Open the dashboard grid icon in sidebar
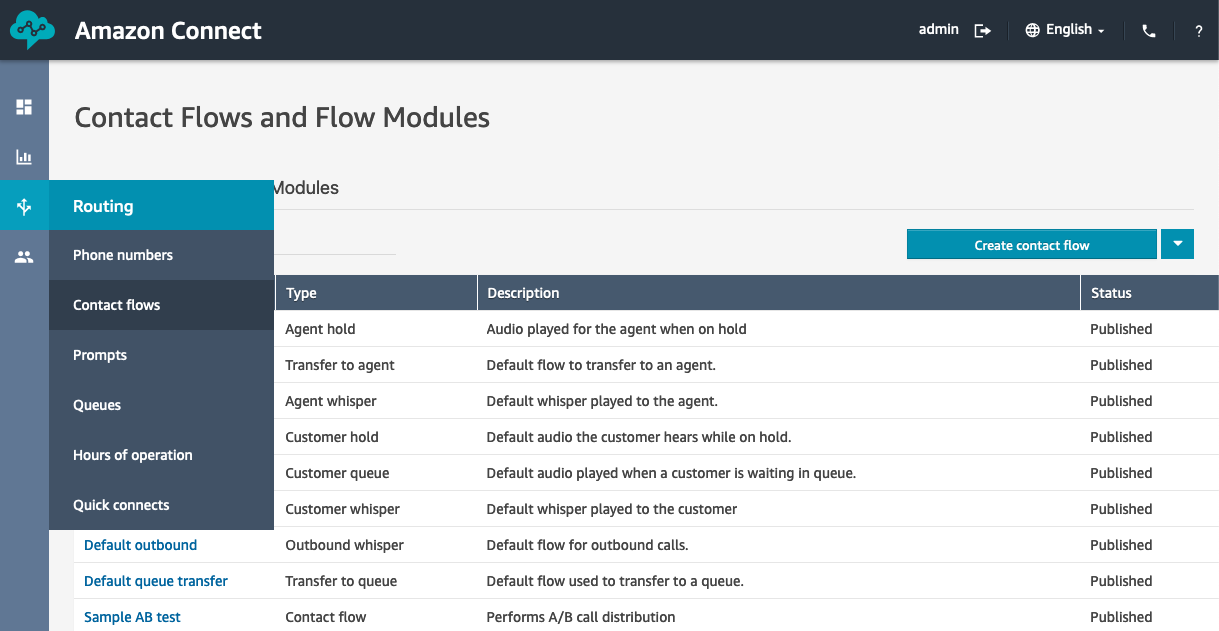 [24, 107]
